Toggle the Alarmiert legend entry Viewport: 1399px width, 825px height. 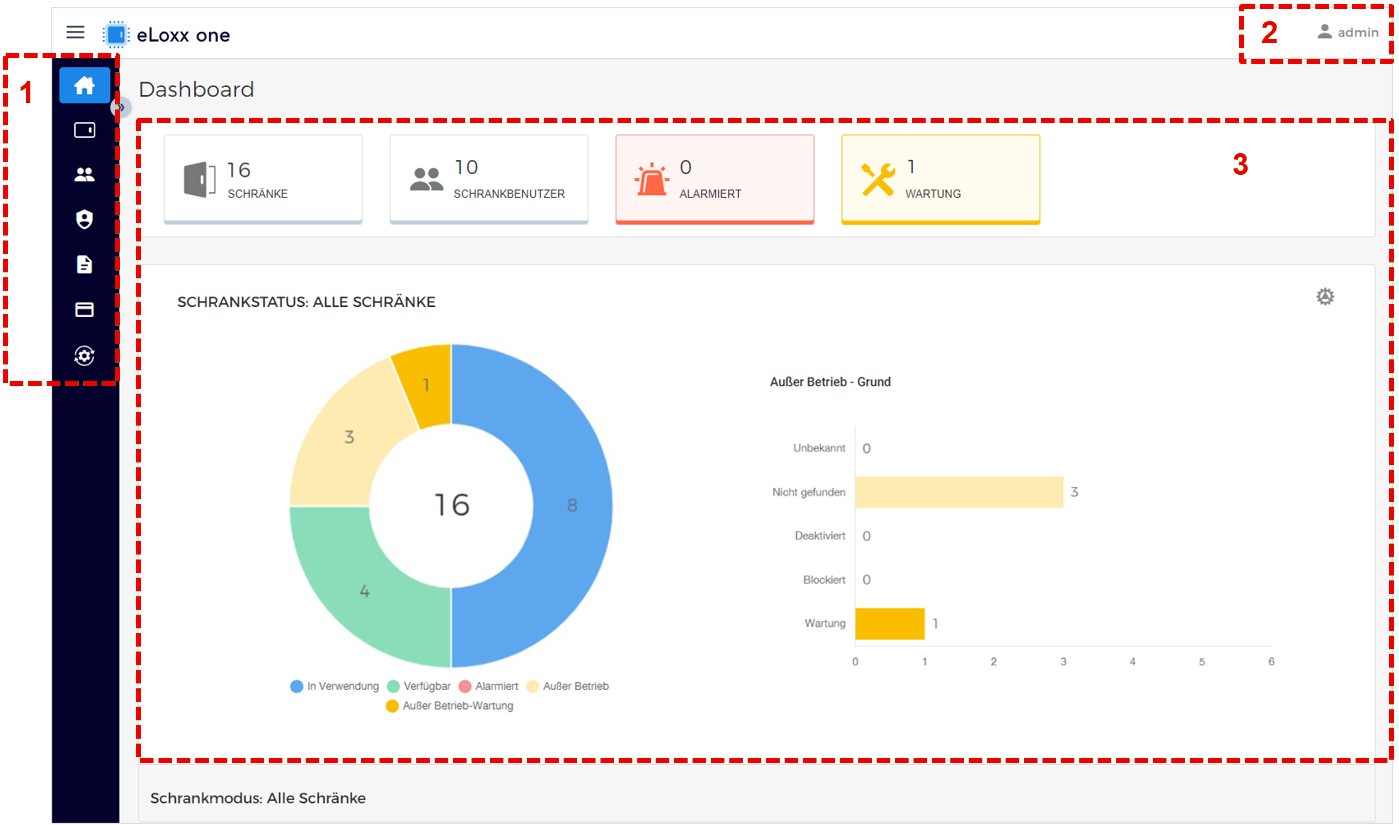pos(489,686)
